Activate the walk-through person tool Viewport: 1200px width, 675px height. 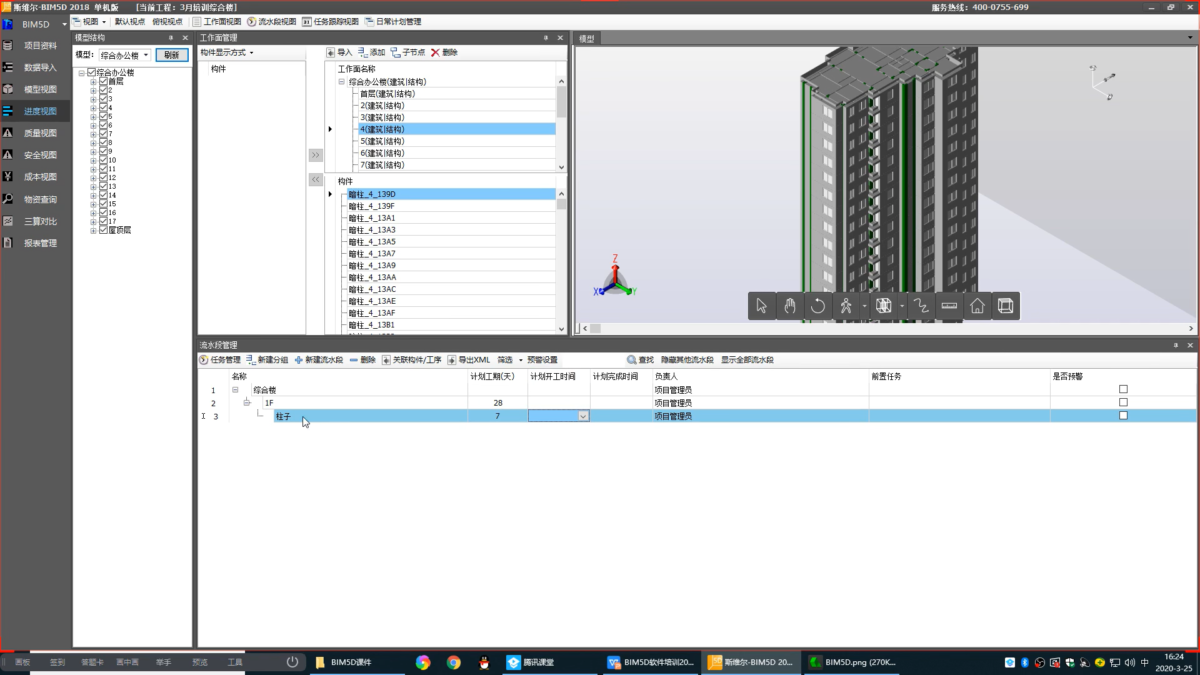tap(846, 306)
